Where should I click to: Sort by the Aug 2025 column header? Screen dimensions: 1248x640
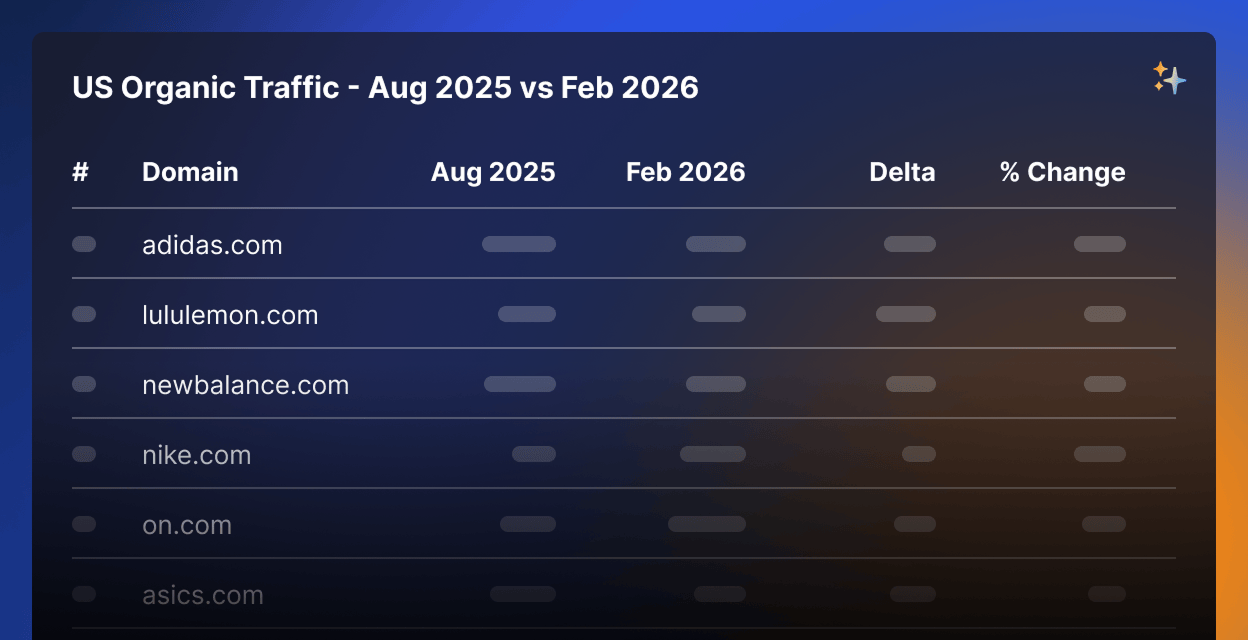coord(493,172)
